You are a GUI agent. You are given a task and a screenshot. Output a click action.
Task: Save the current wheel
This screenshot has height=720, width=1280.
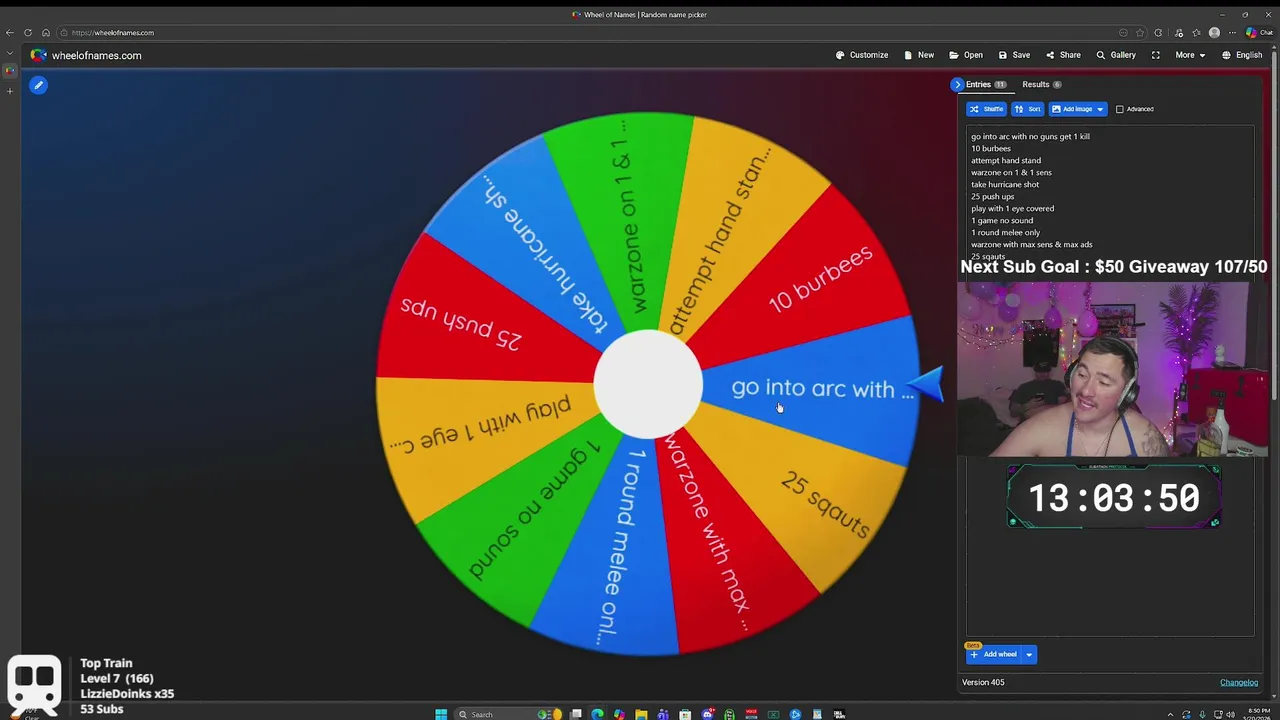coord(1014,55)
